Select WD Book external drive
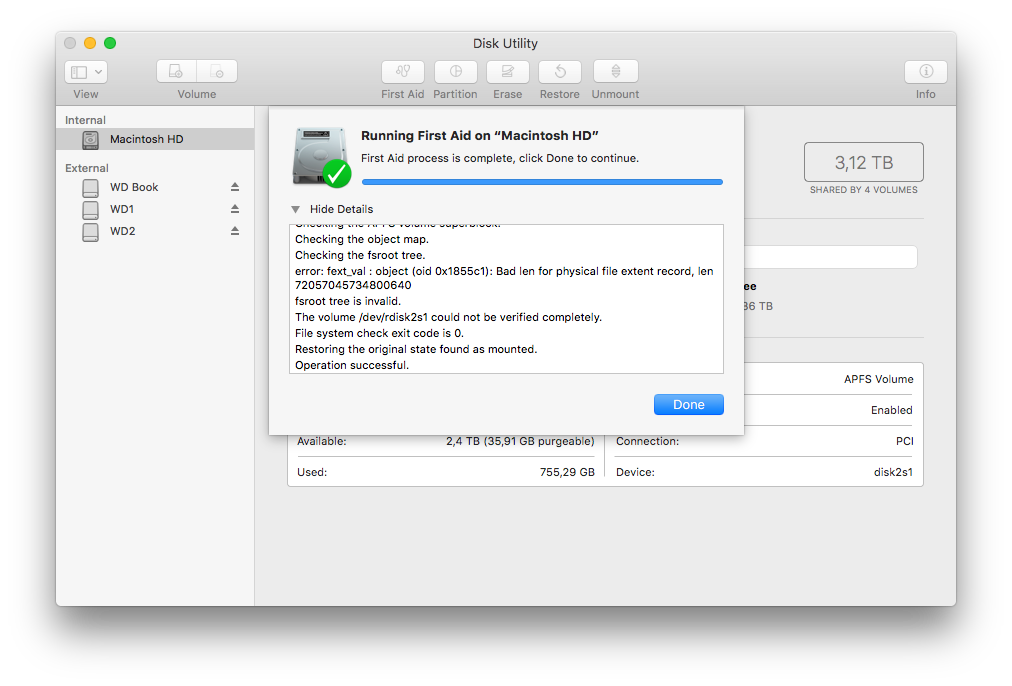This screenshot has width=1012, height=686. pos(155,187)
